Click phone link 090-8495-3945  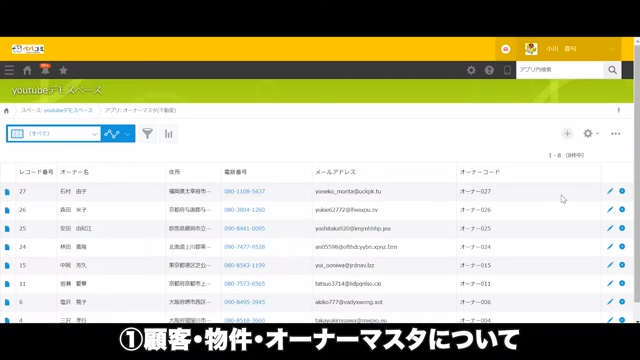coord(244,302)
